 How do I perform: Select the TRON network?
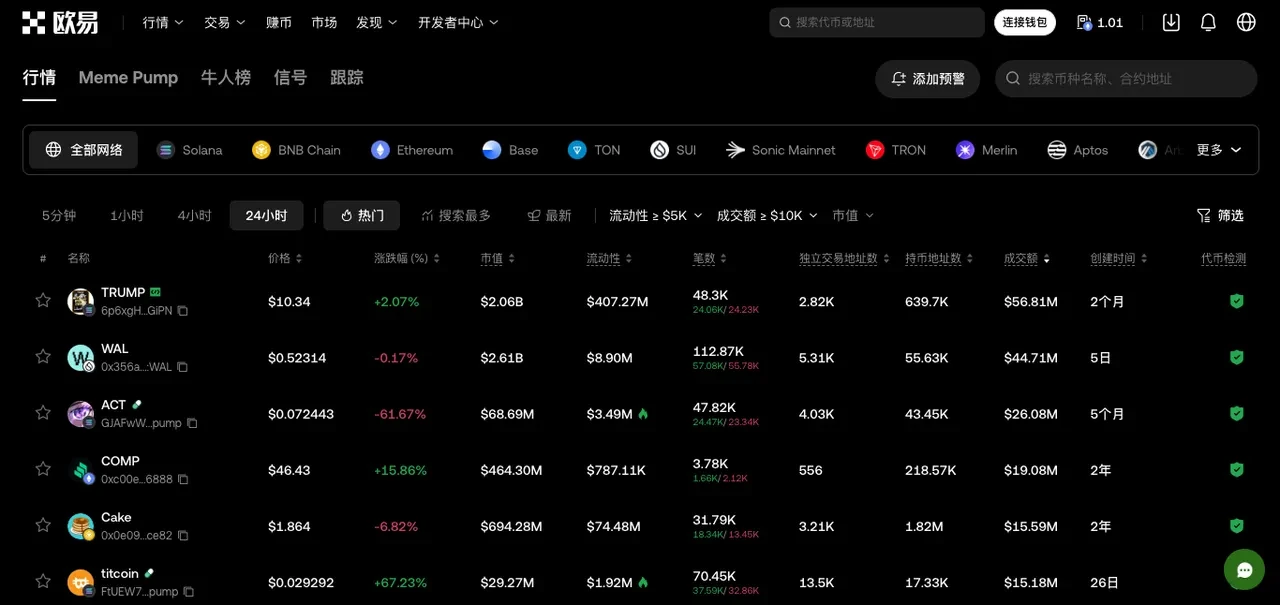coord(896,150)
